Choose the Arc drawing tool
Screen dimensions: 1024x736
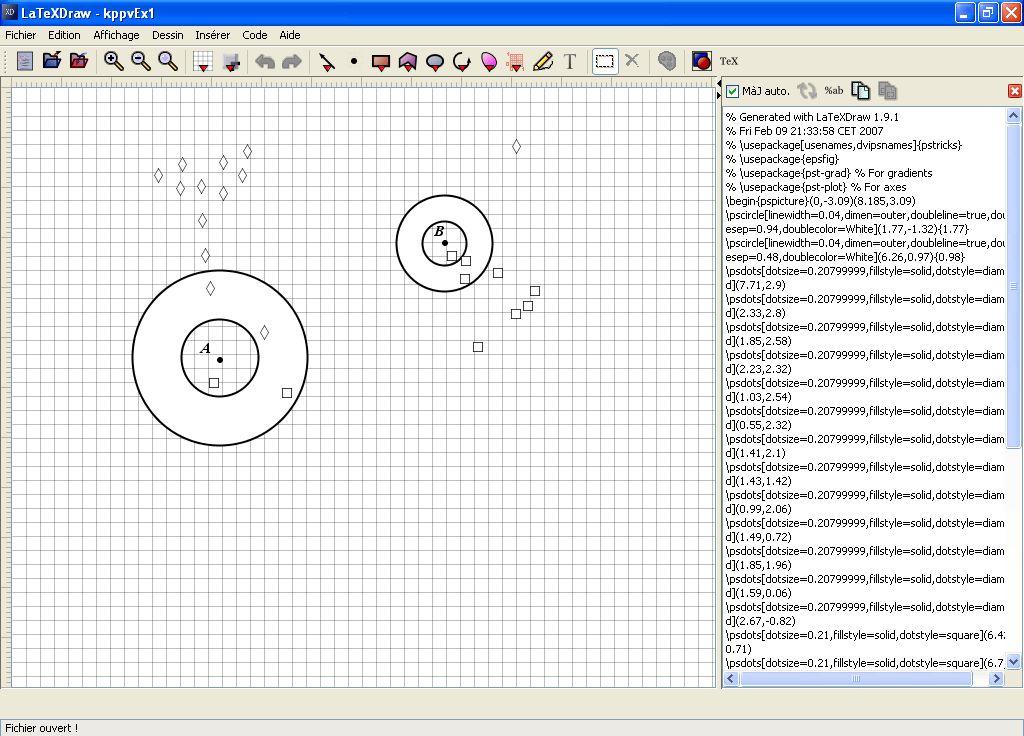point(462,61)
